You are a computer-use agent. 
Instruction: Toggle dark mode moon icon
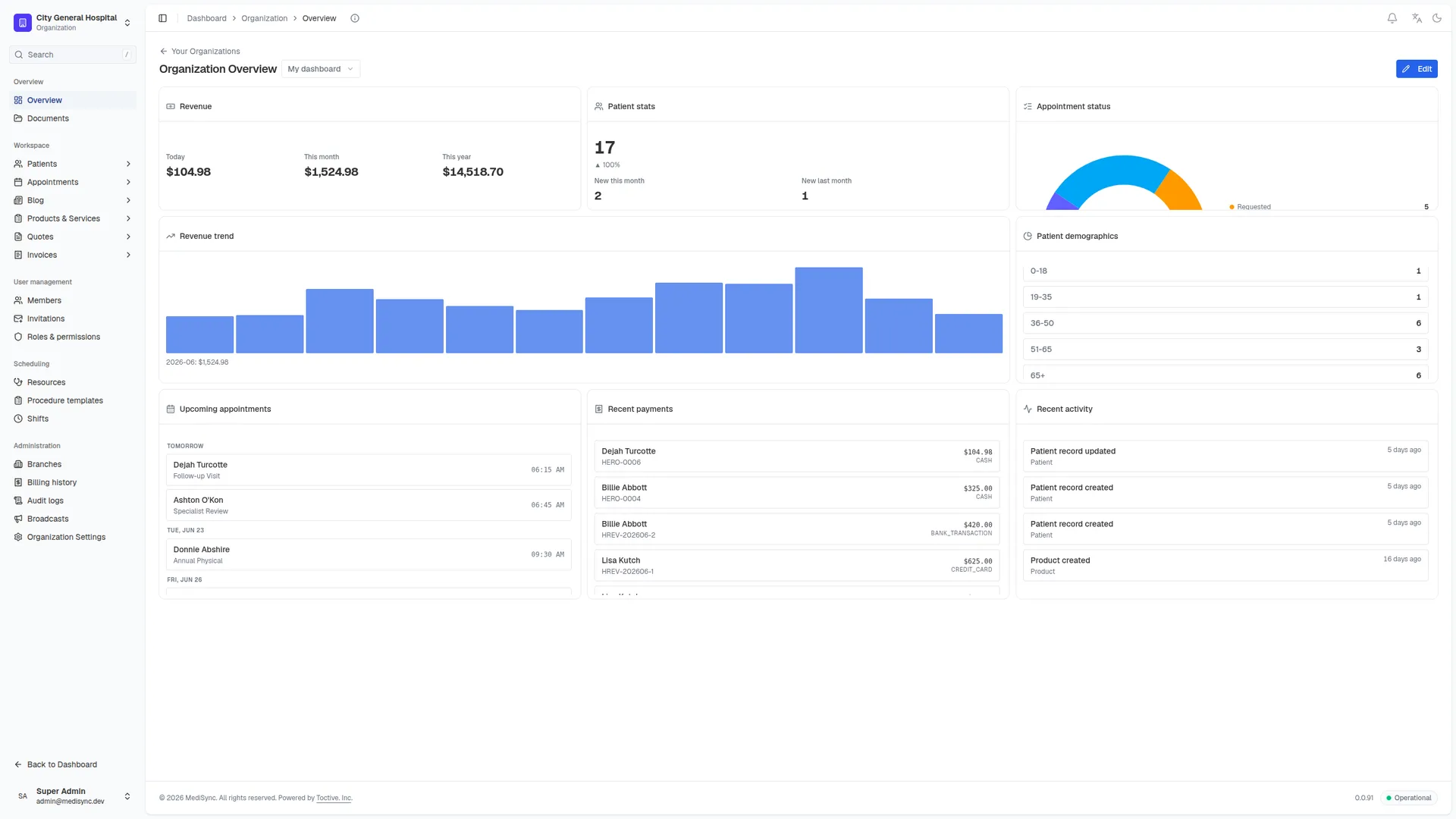pos(1437,18)
